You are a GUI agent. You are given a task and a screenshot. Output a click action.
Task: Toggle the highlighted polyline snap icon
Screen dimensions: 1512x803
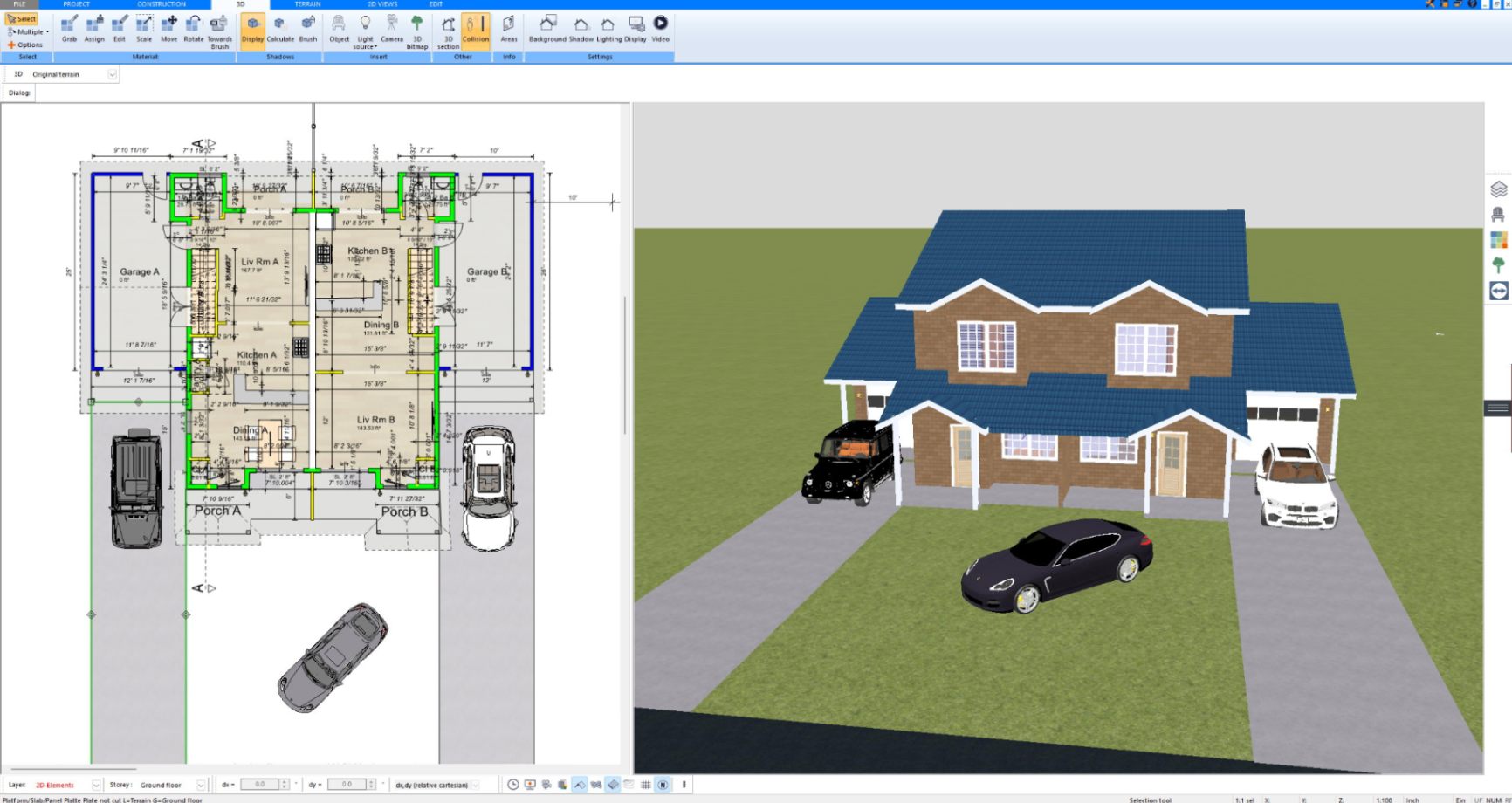click(580, 785)
